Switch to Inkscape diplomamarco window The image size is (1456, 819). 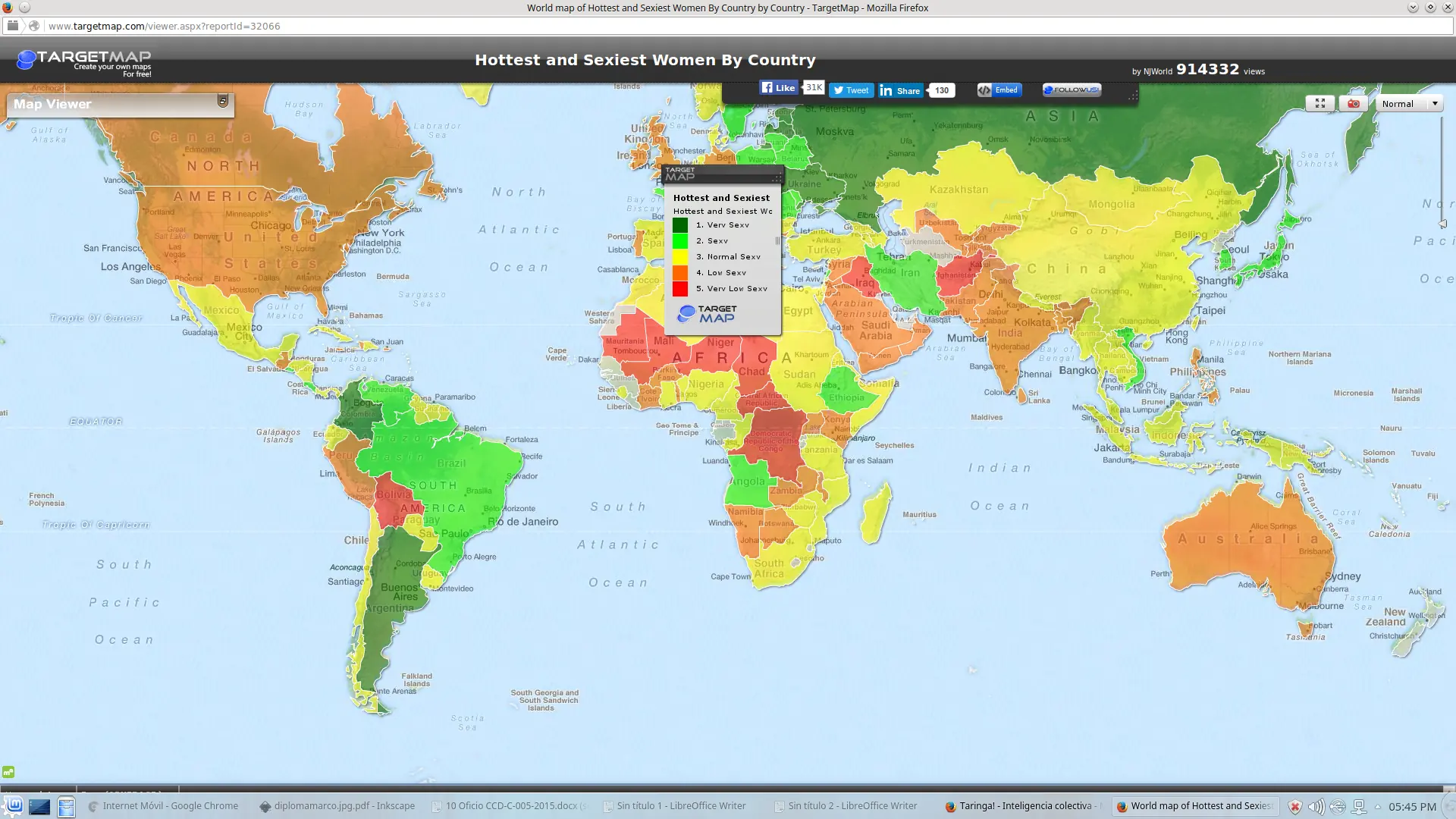pos(337,806)
